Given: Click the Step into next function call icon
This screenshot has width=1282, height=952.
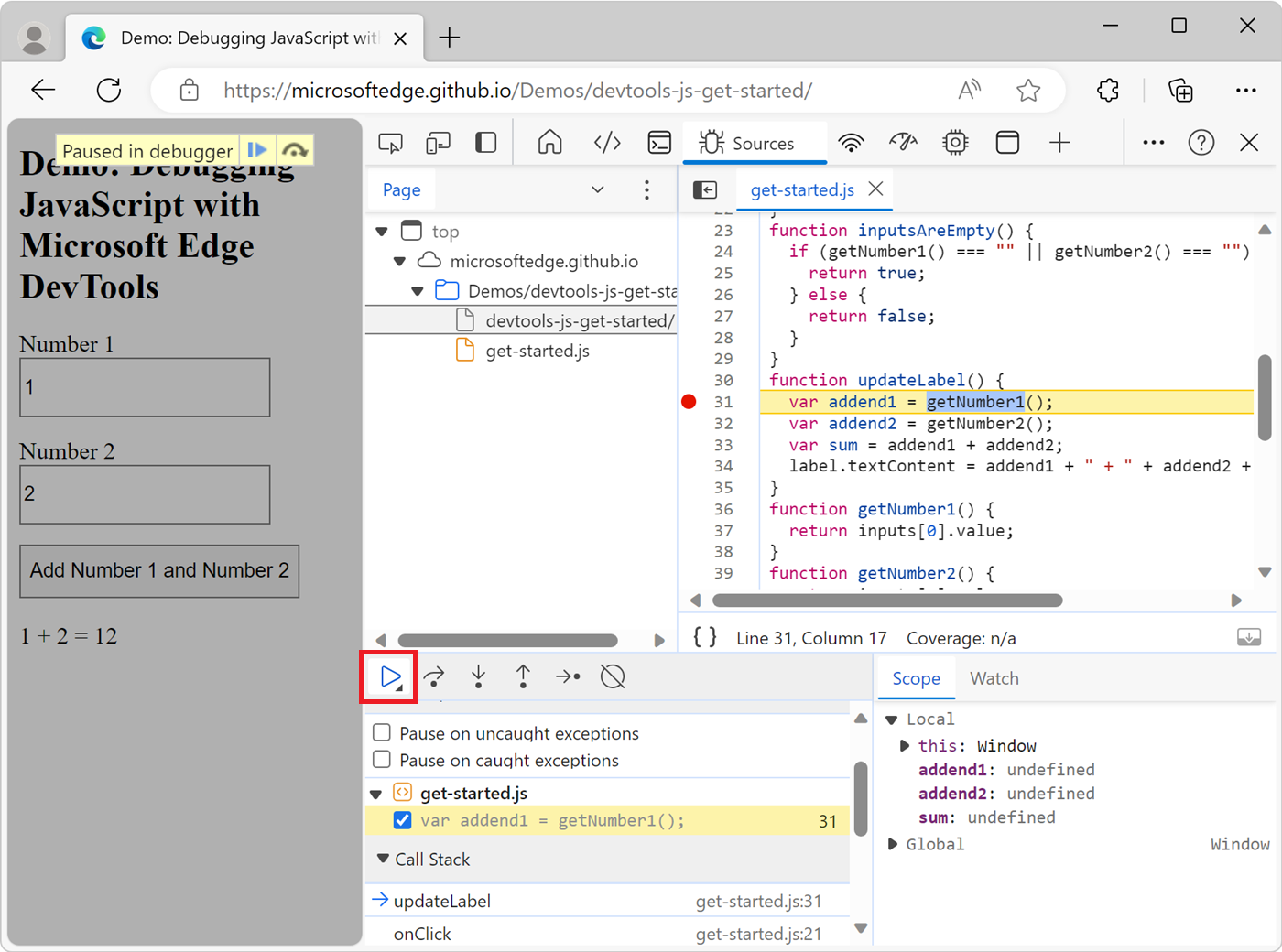Looking at the screenshot, I should click(x=477, y=676).
